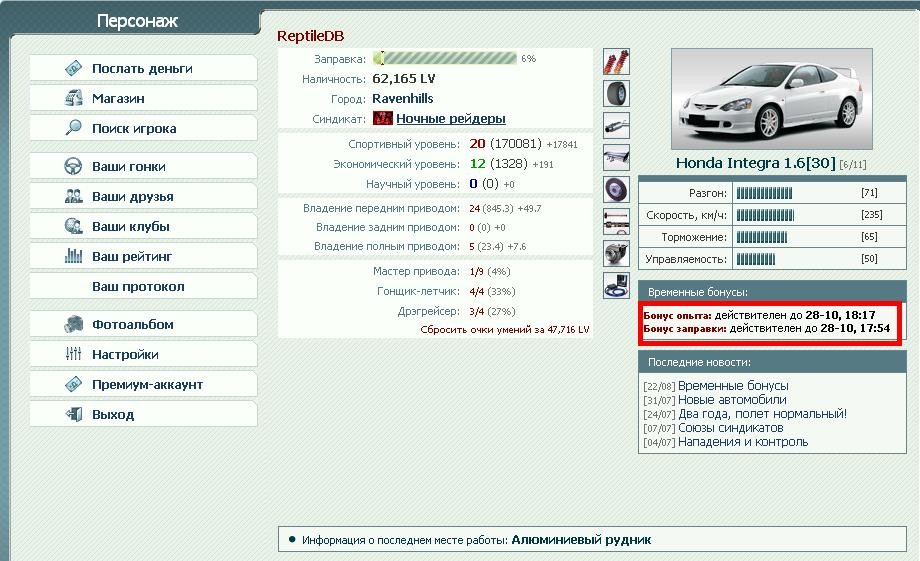Viewport: 920px width, 561px height.
Task: Click the Разгон stat bar
Action: 764,193
